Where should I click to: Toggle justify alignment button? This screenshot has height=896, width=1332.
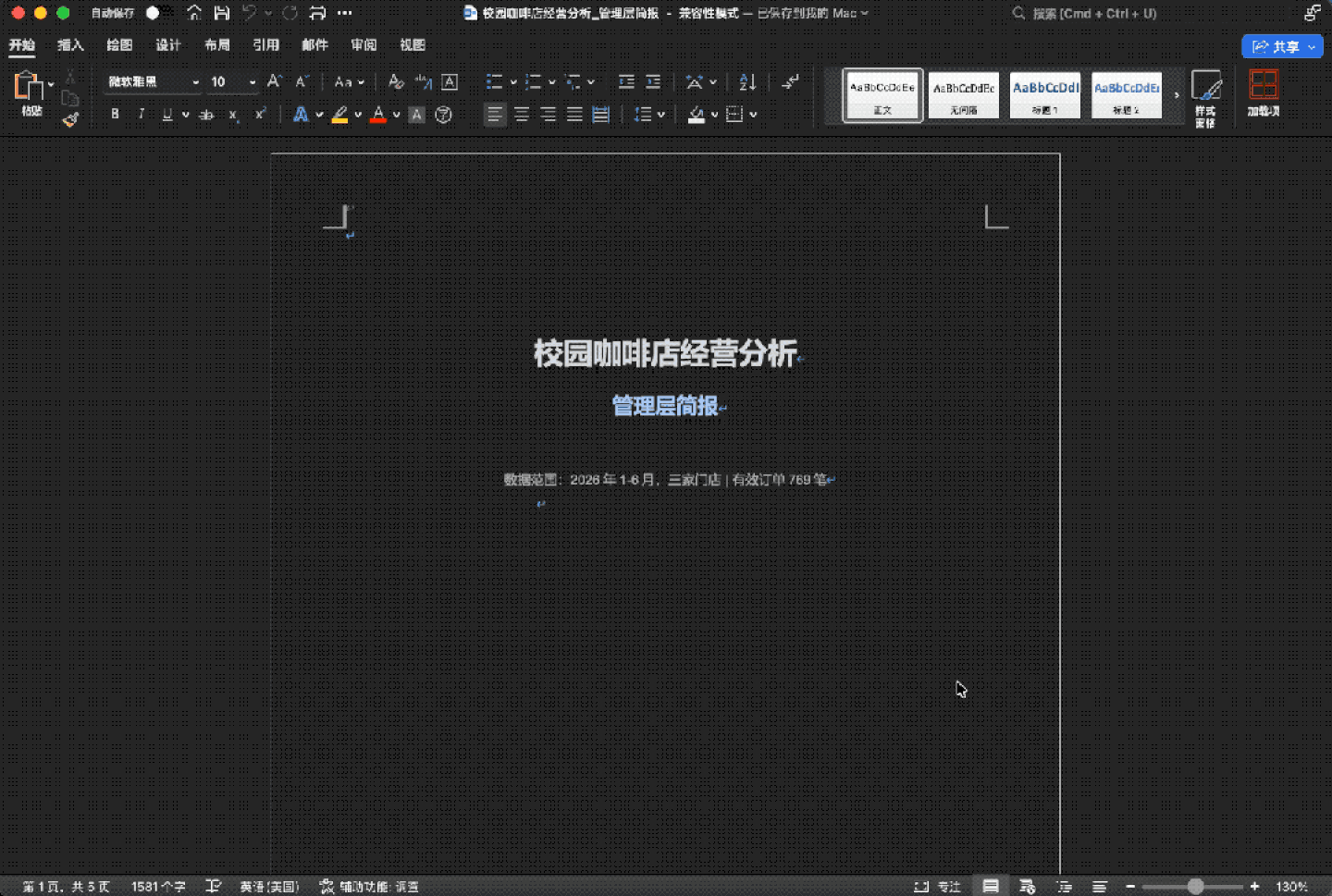[574, 115]
